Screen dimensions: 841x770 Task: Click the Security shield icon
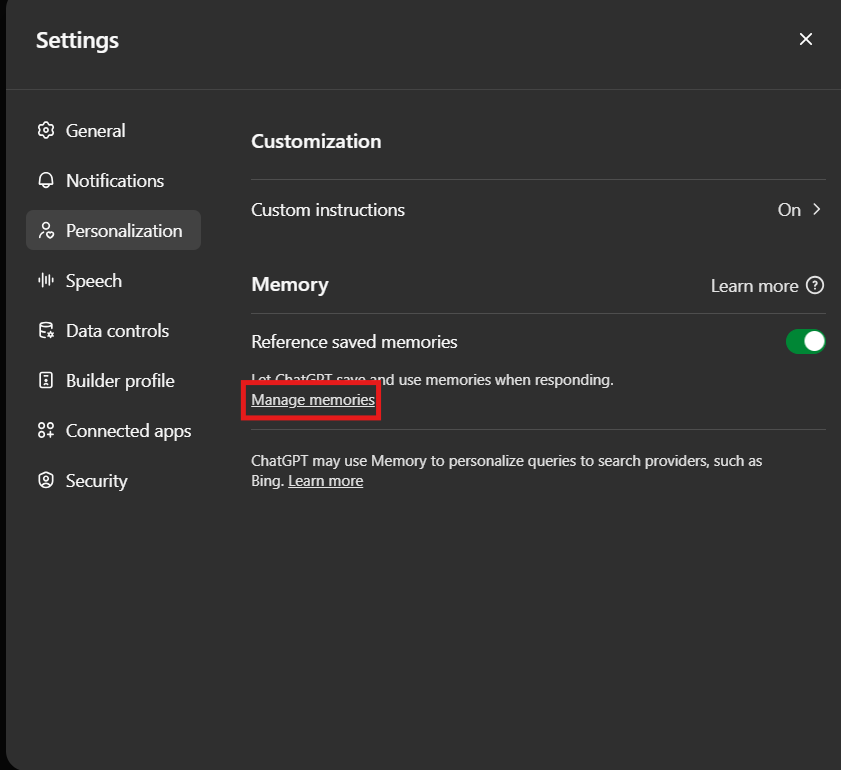click(45, 481)
